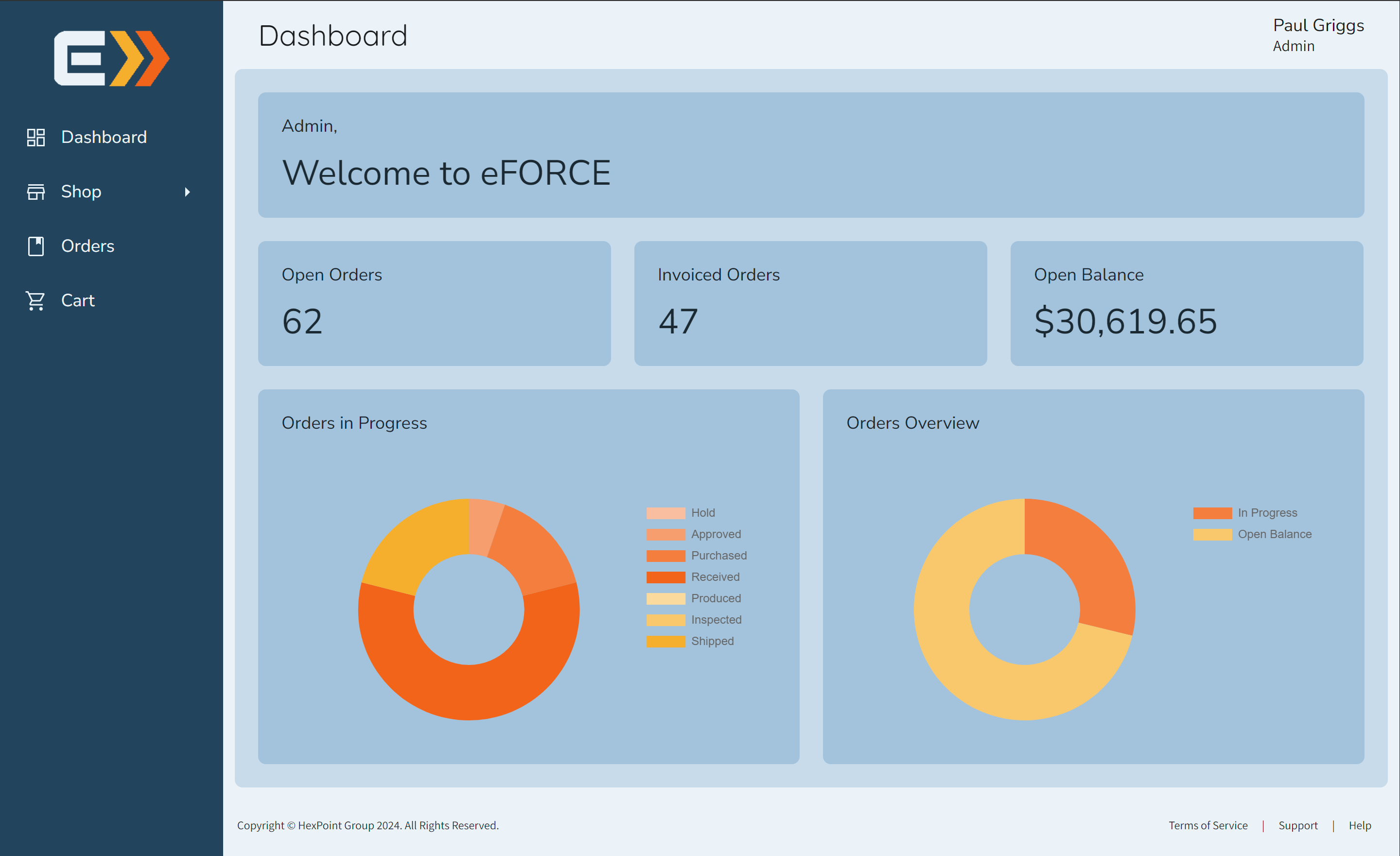Open the Orders menu item

point(87,246)
